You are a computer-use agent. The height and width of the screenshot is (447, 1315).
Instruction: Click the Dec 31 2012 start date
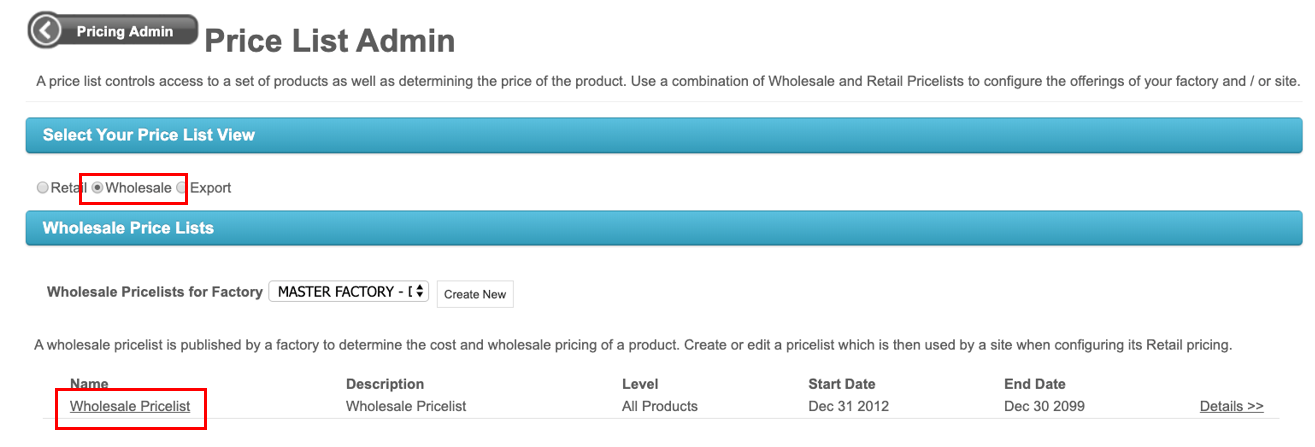click(848, 406)
